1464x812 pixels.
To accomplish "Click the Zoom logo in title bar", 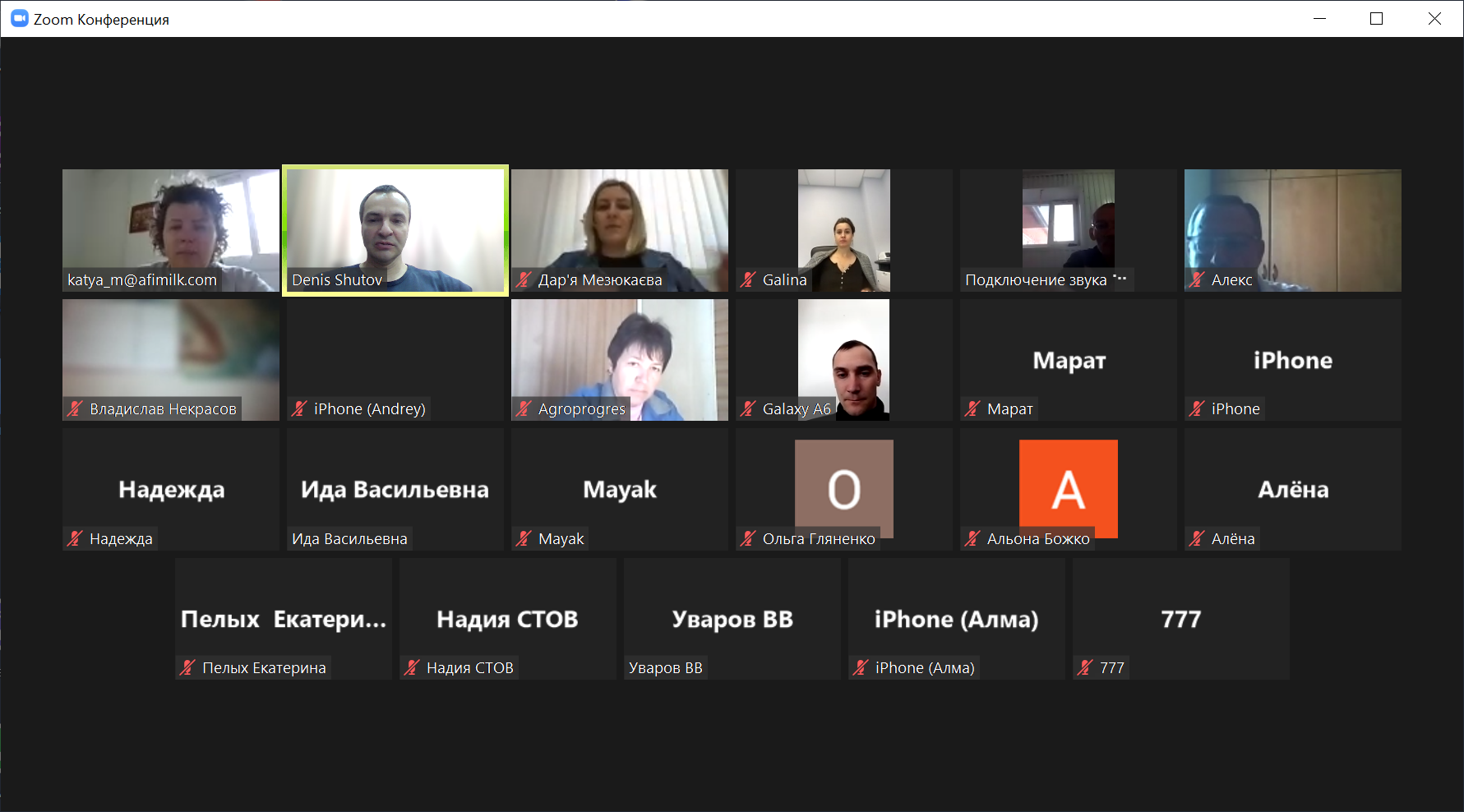I will pos(20,18).
